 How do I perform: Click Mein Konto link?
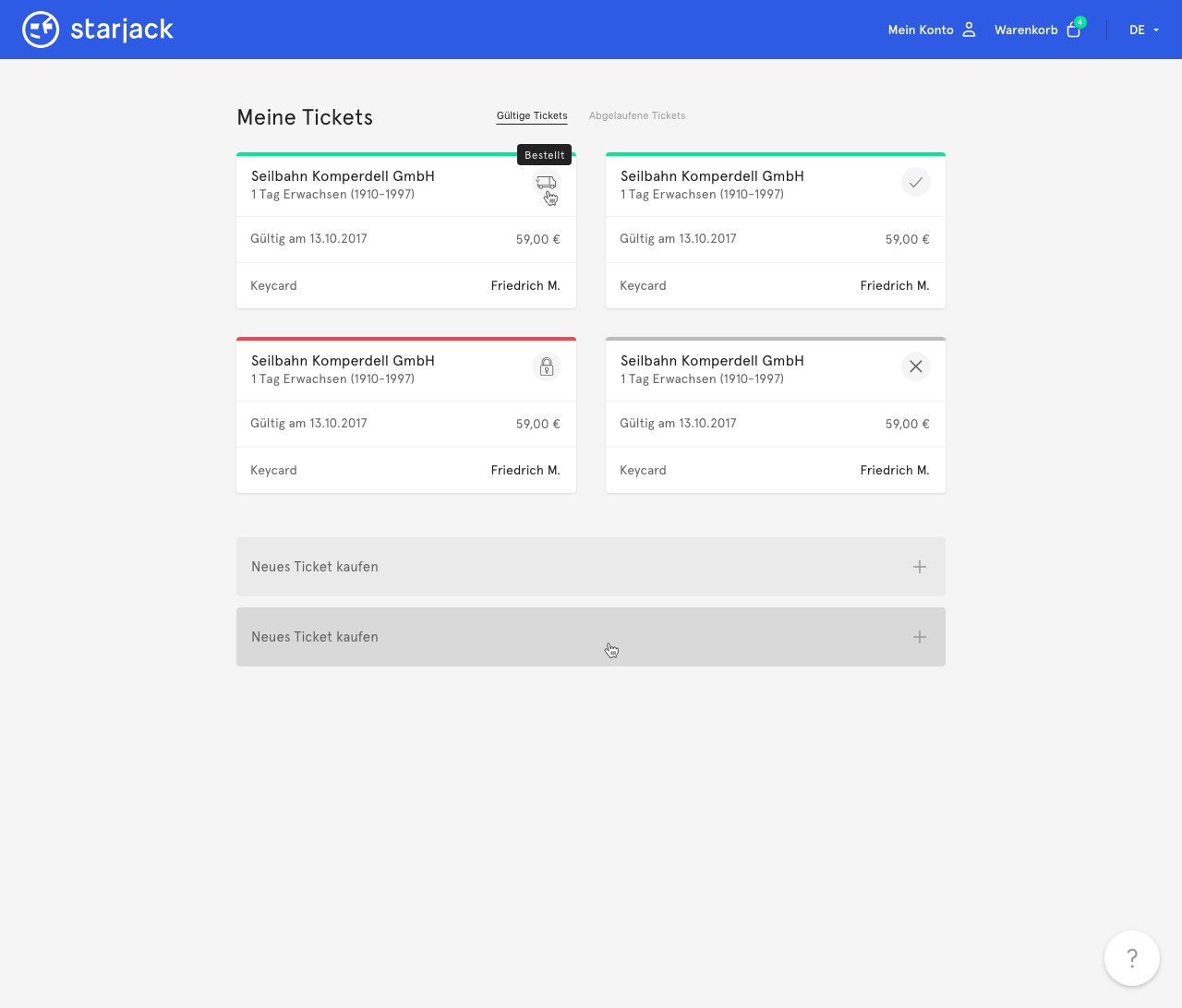coord(921,30)
